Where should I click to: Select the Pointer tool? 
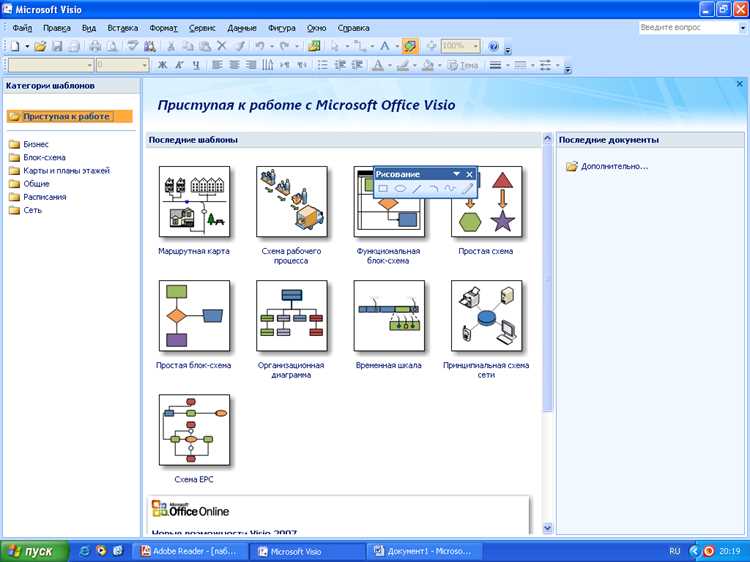coord(335,46)
